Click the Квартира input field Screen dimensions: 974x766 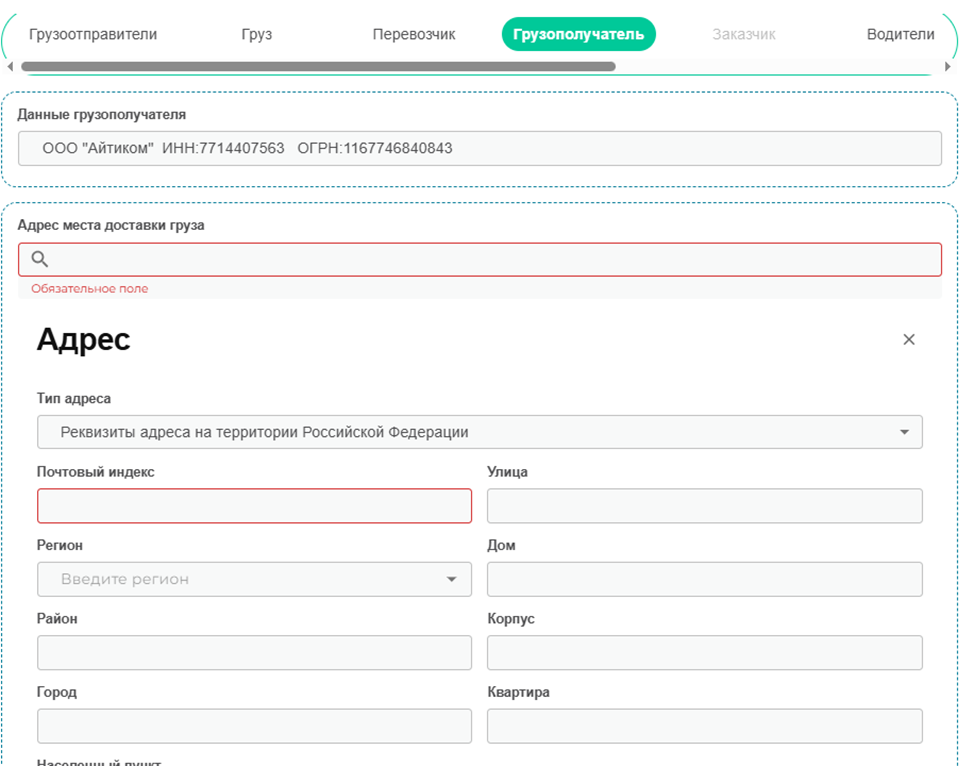click(x=704, y=726)
